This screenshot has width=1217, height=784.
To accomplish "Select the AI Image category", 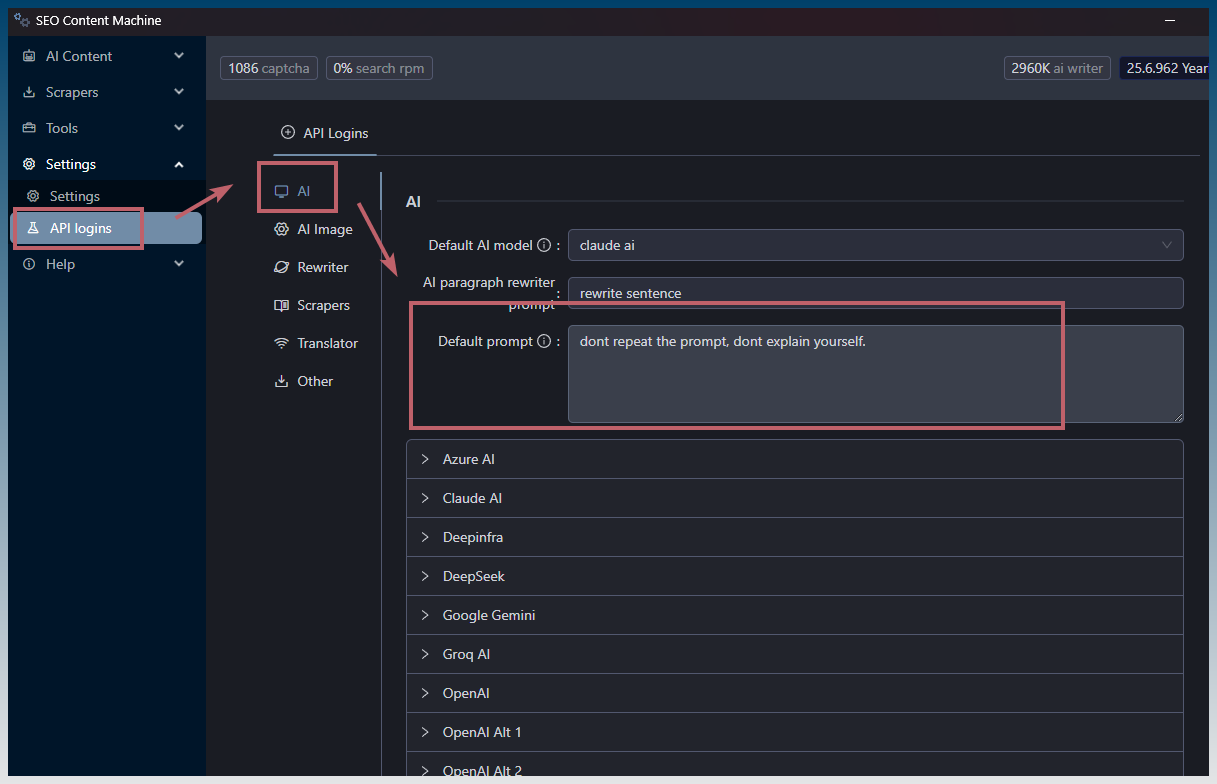I will [x=314, y=229].
